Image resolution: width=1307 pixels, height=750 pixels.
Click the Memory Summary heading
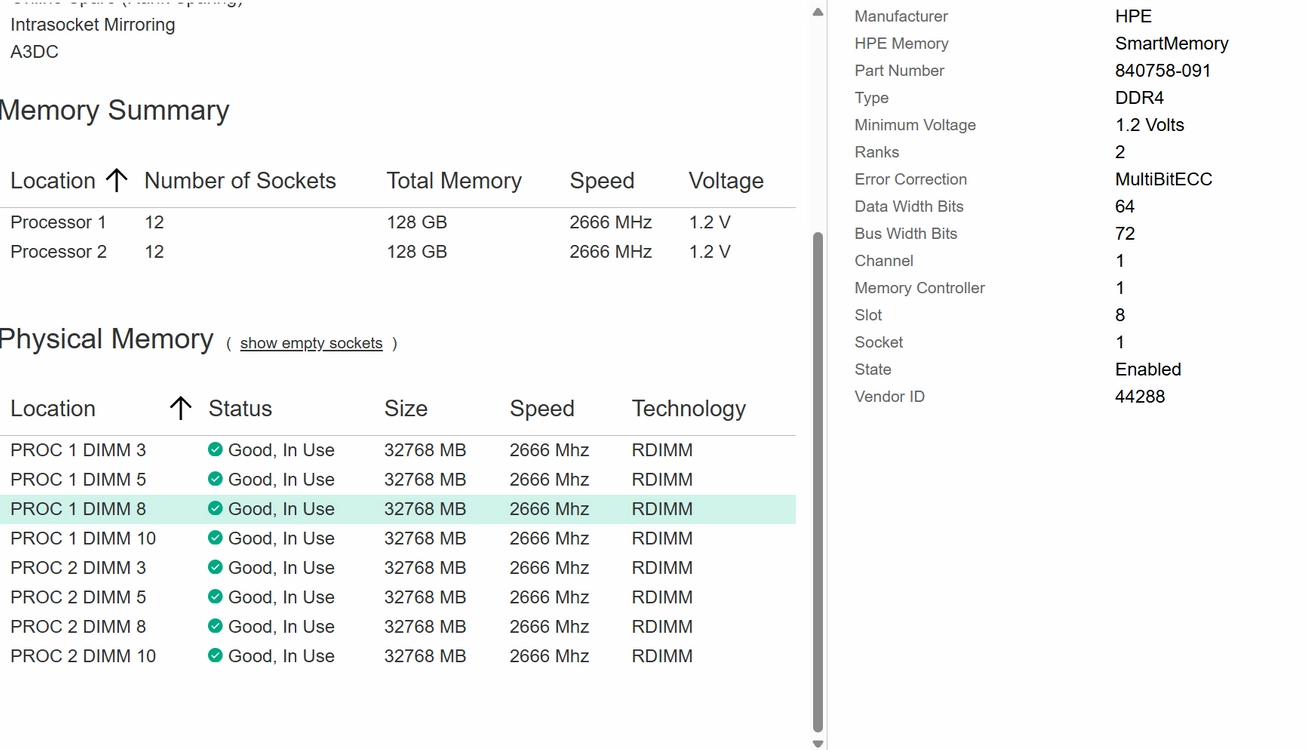[114, 110]
